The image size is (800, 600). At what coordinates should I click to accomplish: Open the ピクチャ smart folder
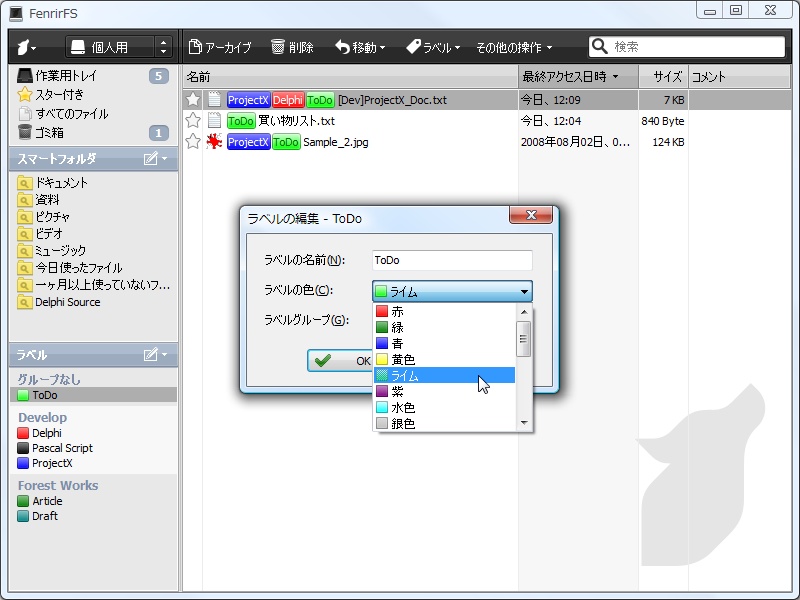point(43,217)
